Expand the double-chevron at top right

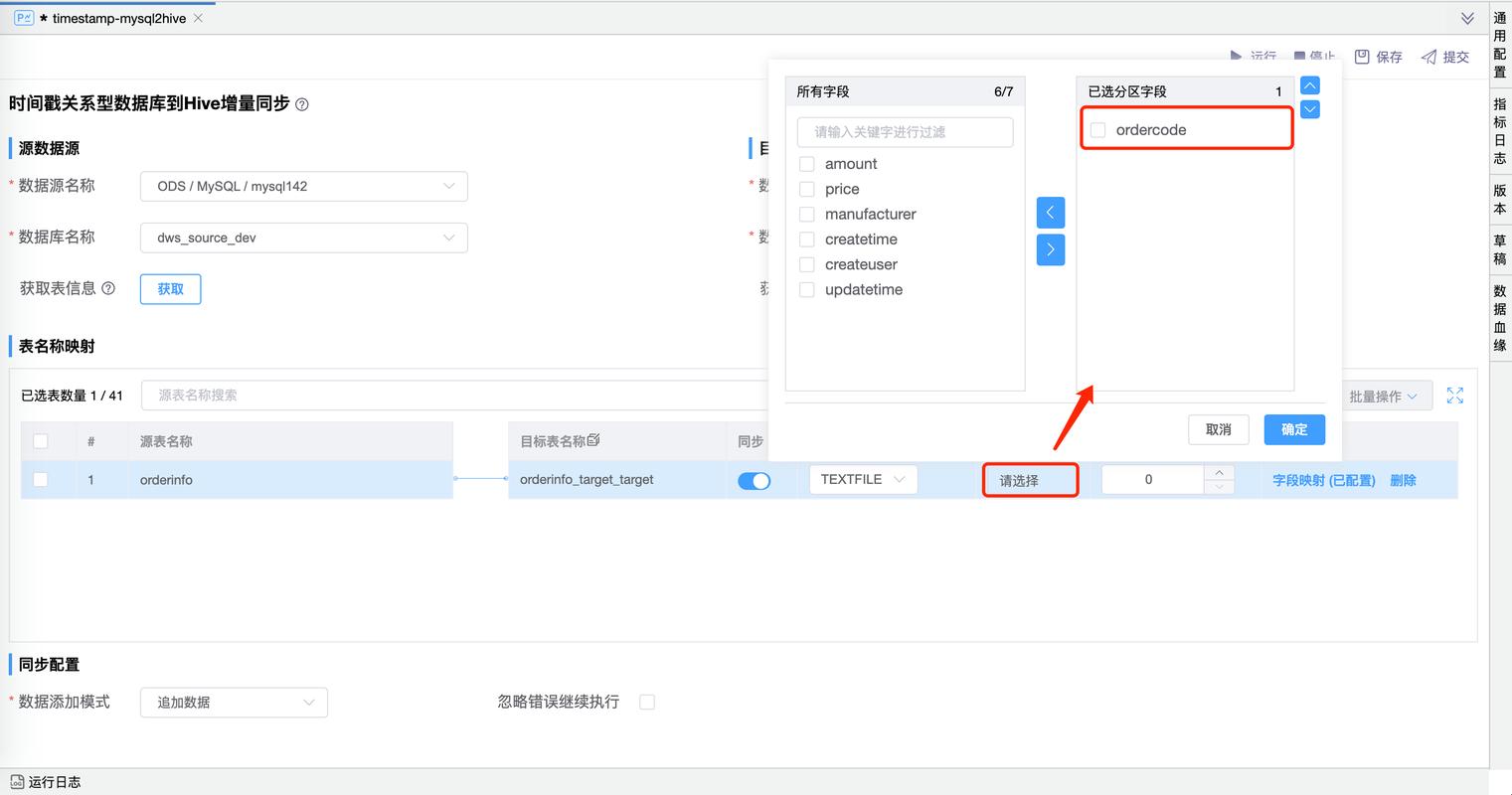point(1467,18)
